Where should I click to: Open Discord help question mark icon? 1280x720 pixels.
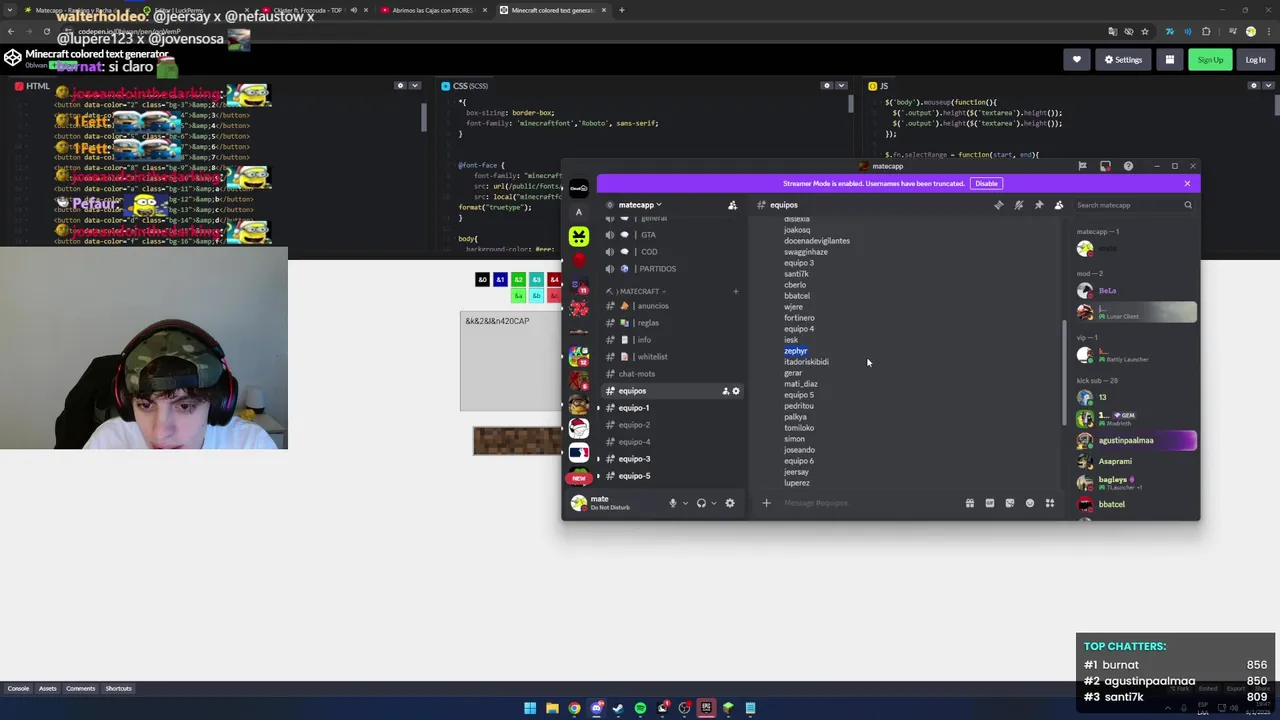1128,166
